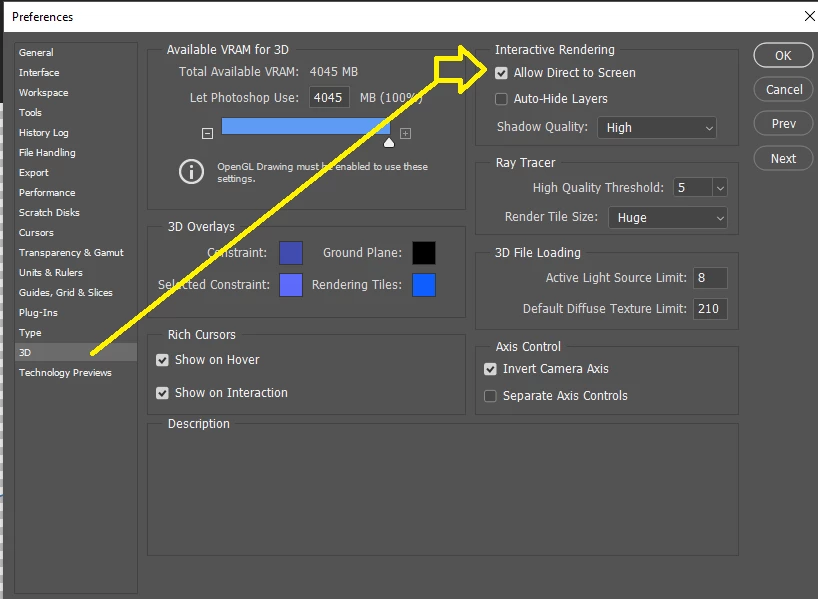
Task: Select Plug-Ins preferences category
Action: coord(76,313)
